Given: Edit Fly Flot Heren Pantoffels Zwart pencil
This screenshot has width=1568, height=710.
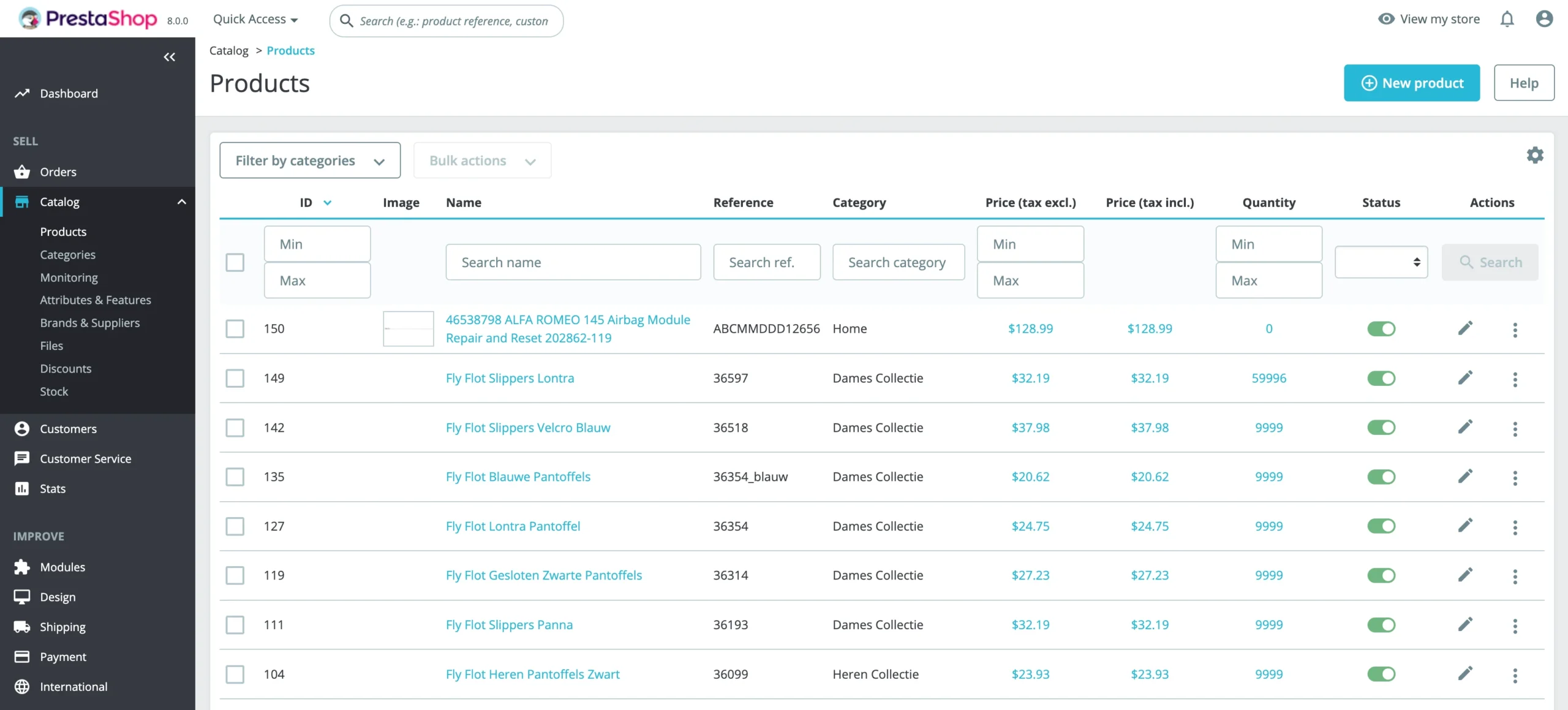Looking at the screenshot, I should coord(1465,674).
